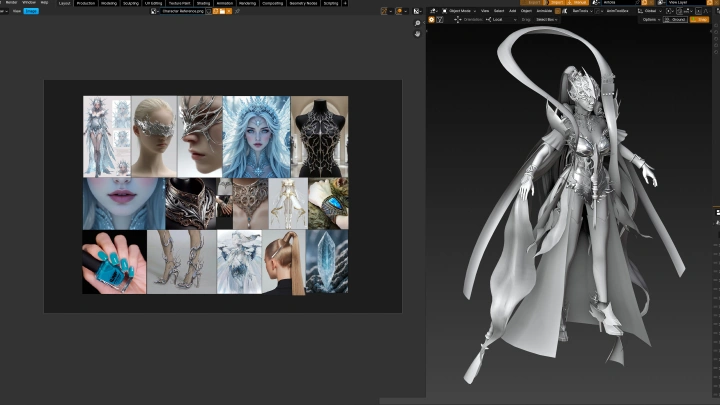Open the Production workspace tab

pos(85,3)
